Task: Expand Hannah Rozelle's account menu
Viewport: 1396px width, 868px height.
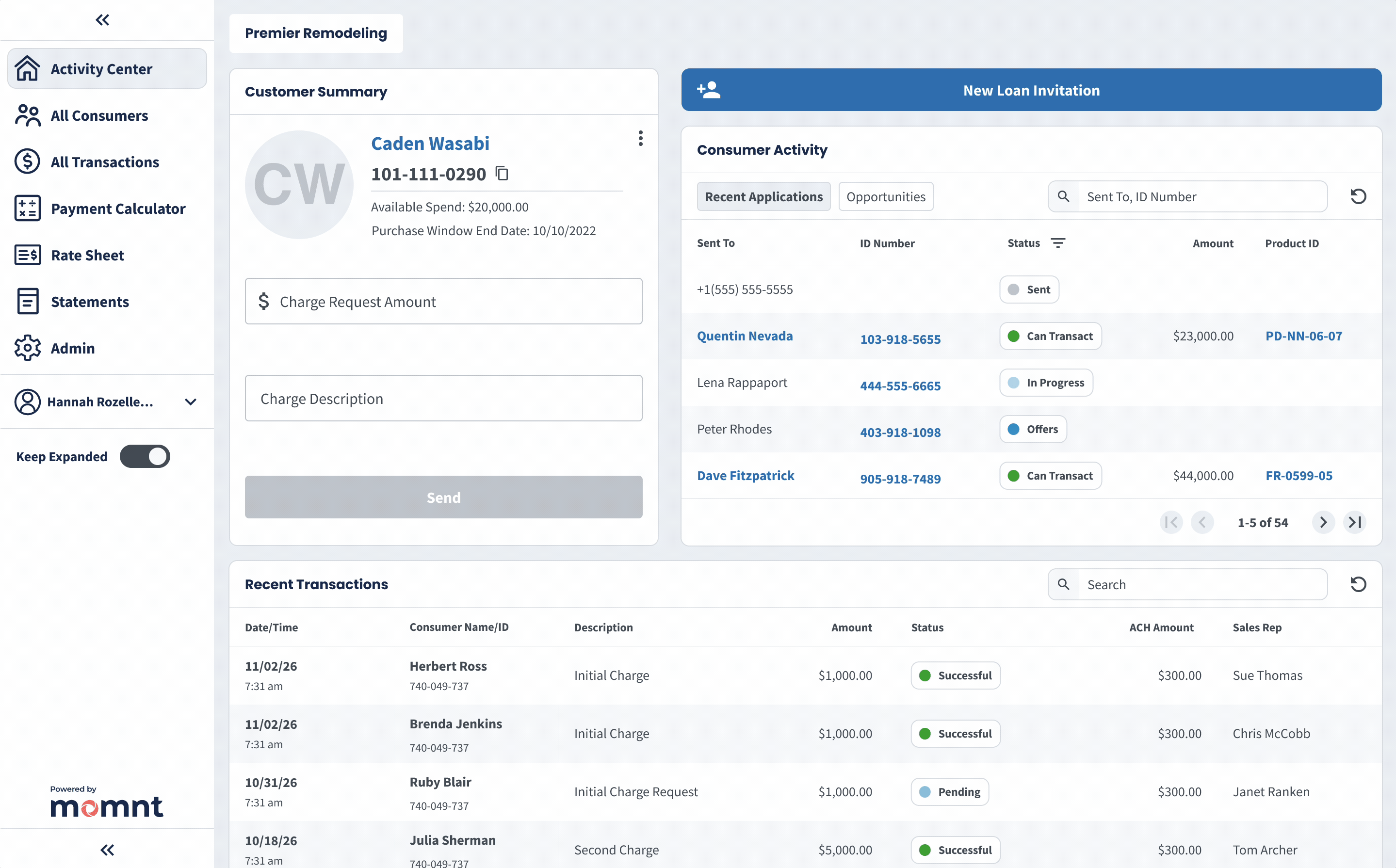Action: pos(190,402)
